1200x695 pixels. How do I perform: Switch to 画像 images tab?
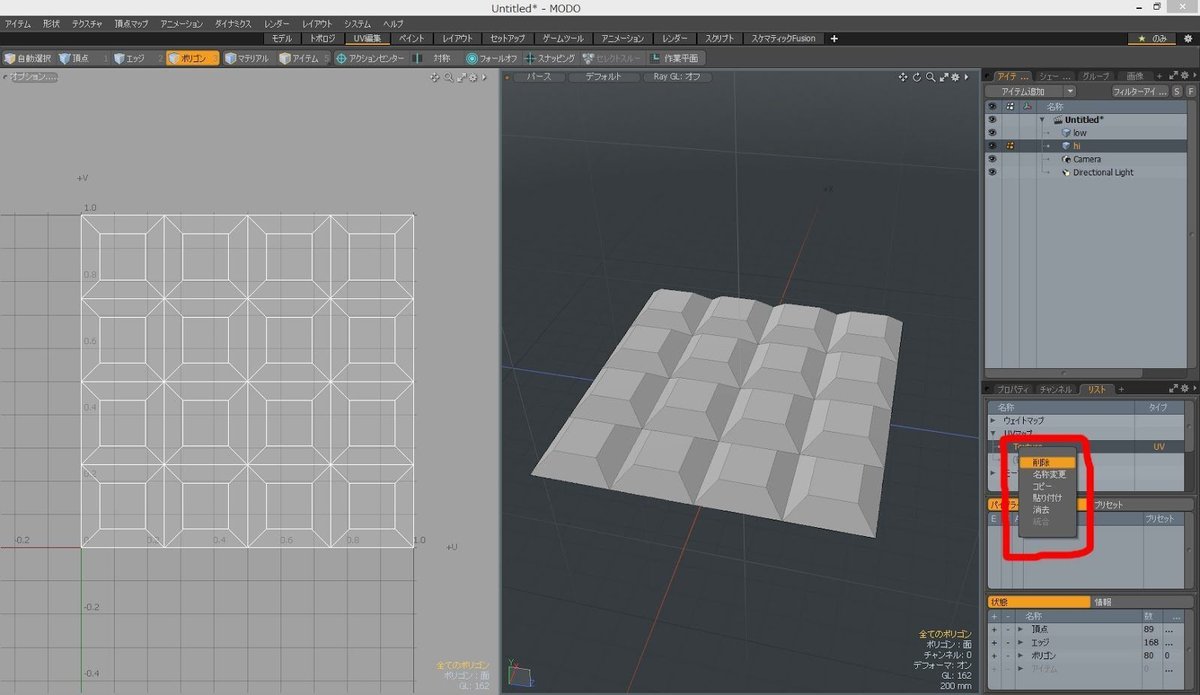coord(1134,76)
